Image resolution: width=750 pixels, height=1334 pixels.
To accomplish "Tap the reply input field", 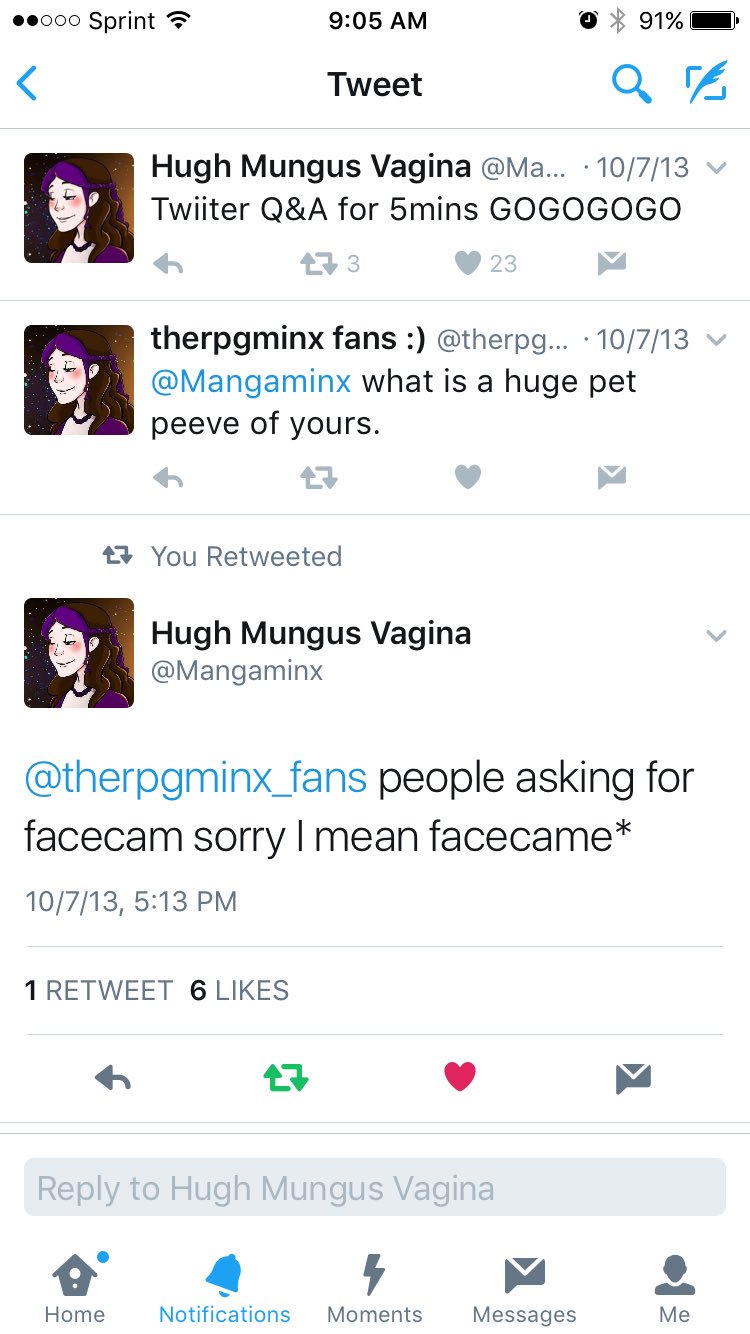I will pos(374,1188).
